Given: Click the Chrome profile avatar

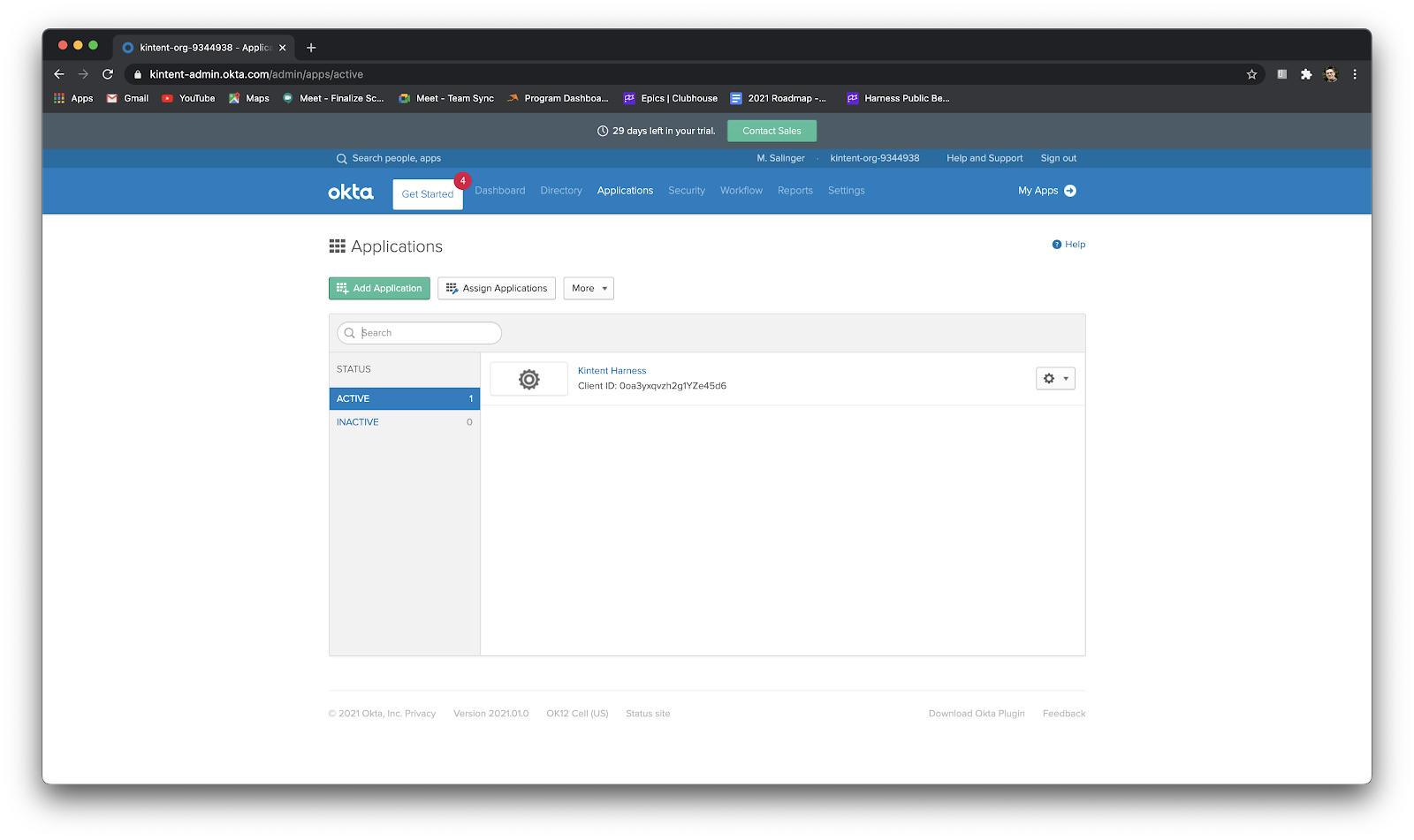Looking at the screenshot, I should (x=1331, y=74).
